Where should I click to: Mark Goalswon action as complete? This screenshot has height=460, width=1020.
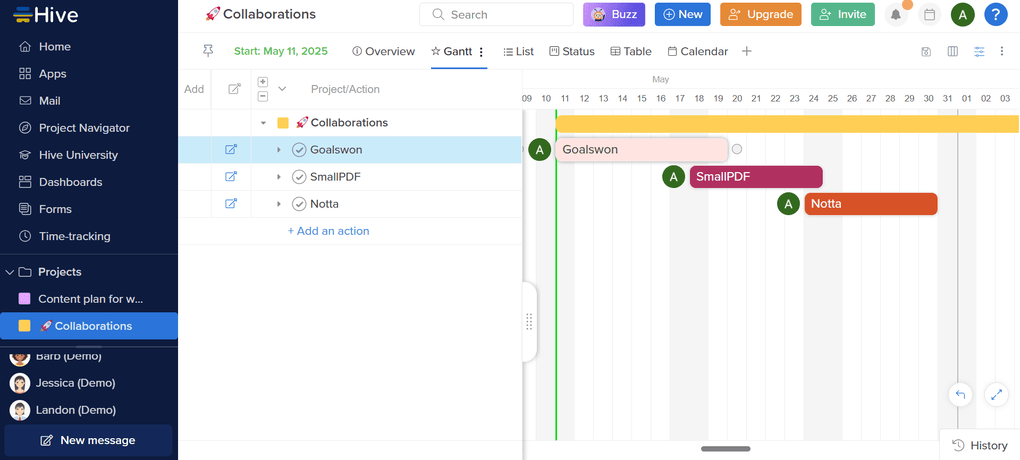(x=299, y=150)
